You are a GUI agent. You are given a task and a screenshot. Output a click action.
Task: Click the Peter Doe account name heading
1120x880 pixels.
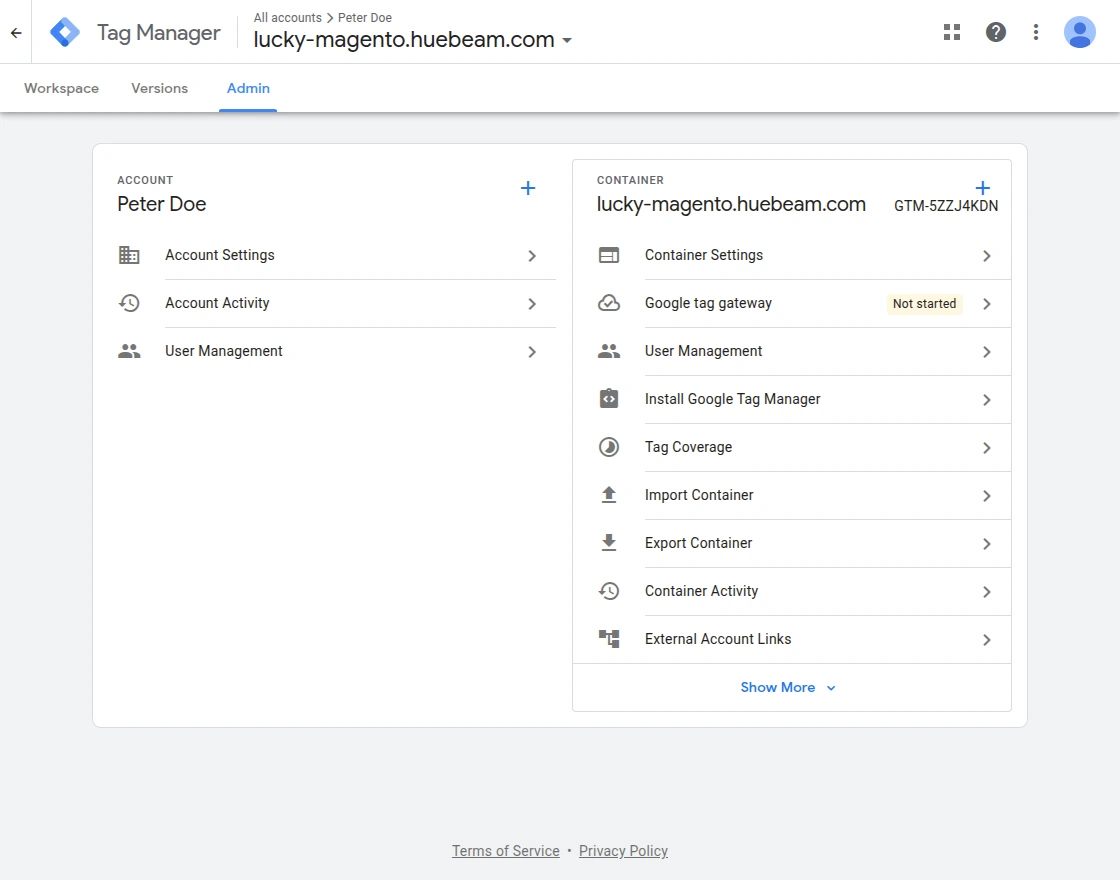pyautogui.click(x=161, y=204)
